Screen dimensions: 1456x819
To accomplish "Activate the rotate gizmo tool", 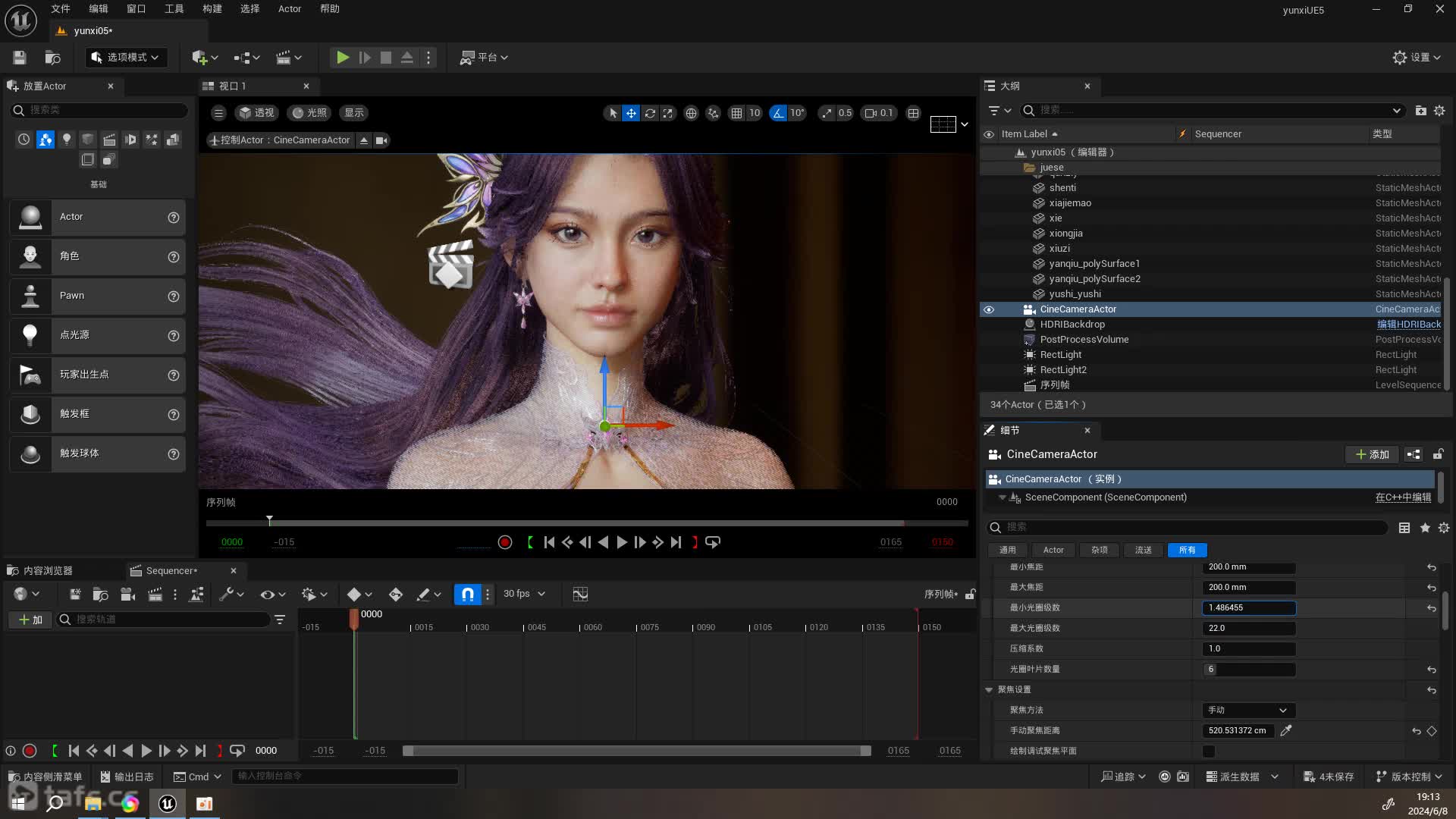I will [x=650, y=113].
